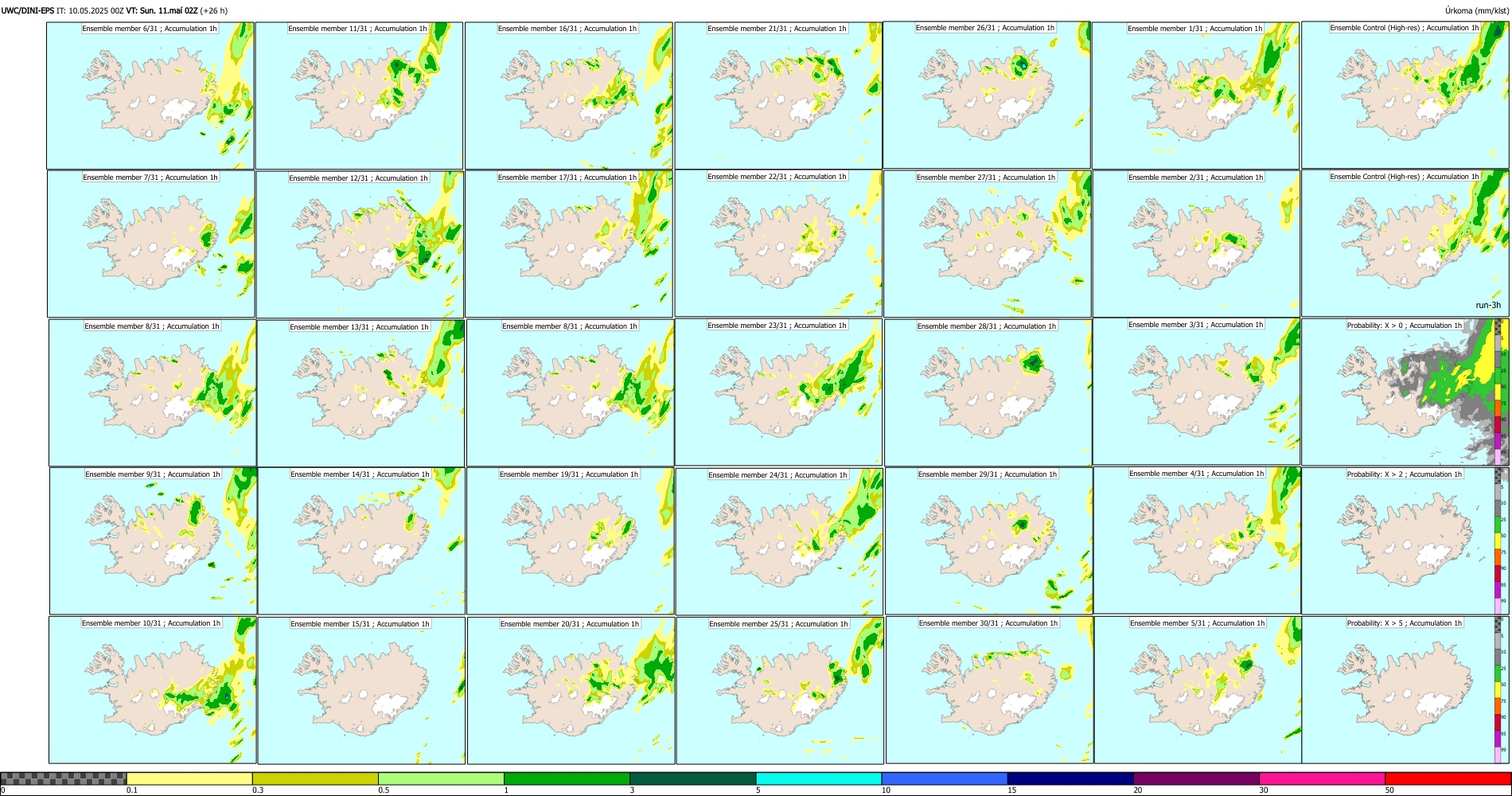Open the Ensemble member 16/31 map

pos(568,96)
